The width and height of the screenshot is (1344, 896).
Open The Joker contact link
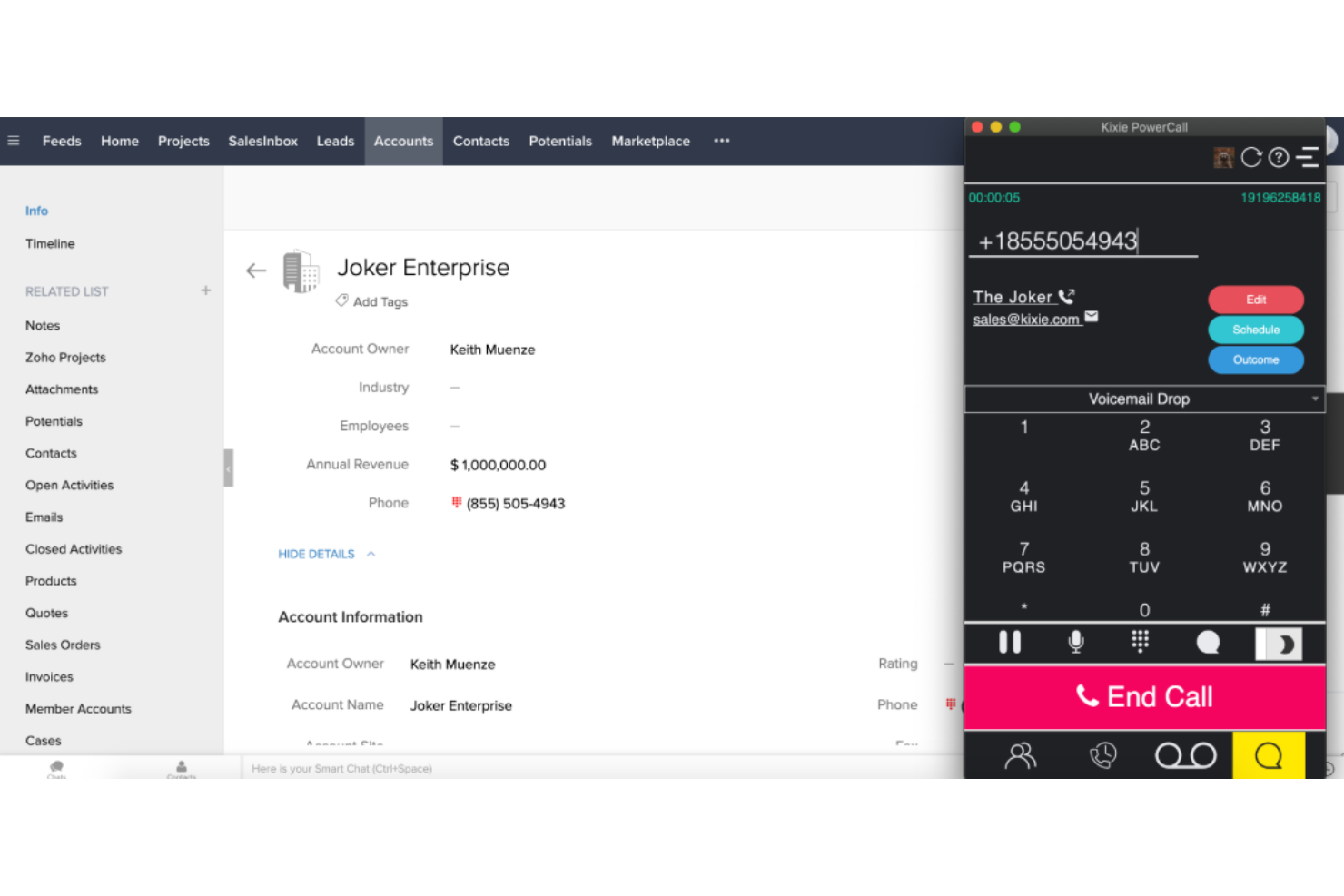coord(1013,297)
